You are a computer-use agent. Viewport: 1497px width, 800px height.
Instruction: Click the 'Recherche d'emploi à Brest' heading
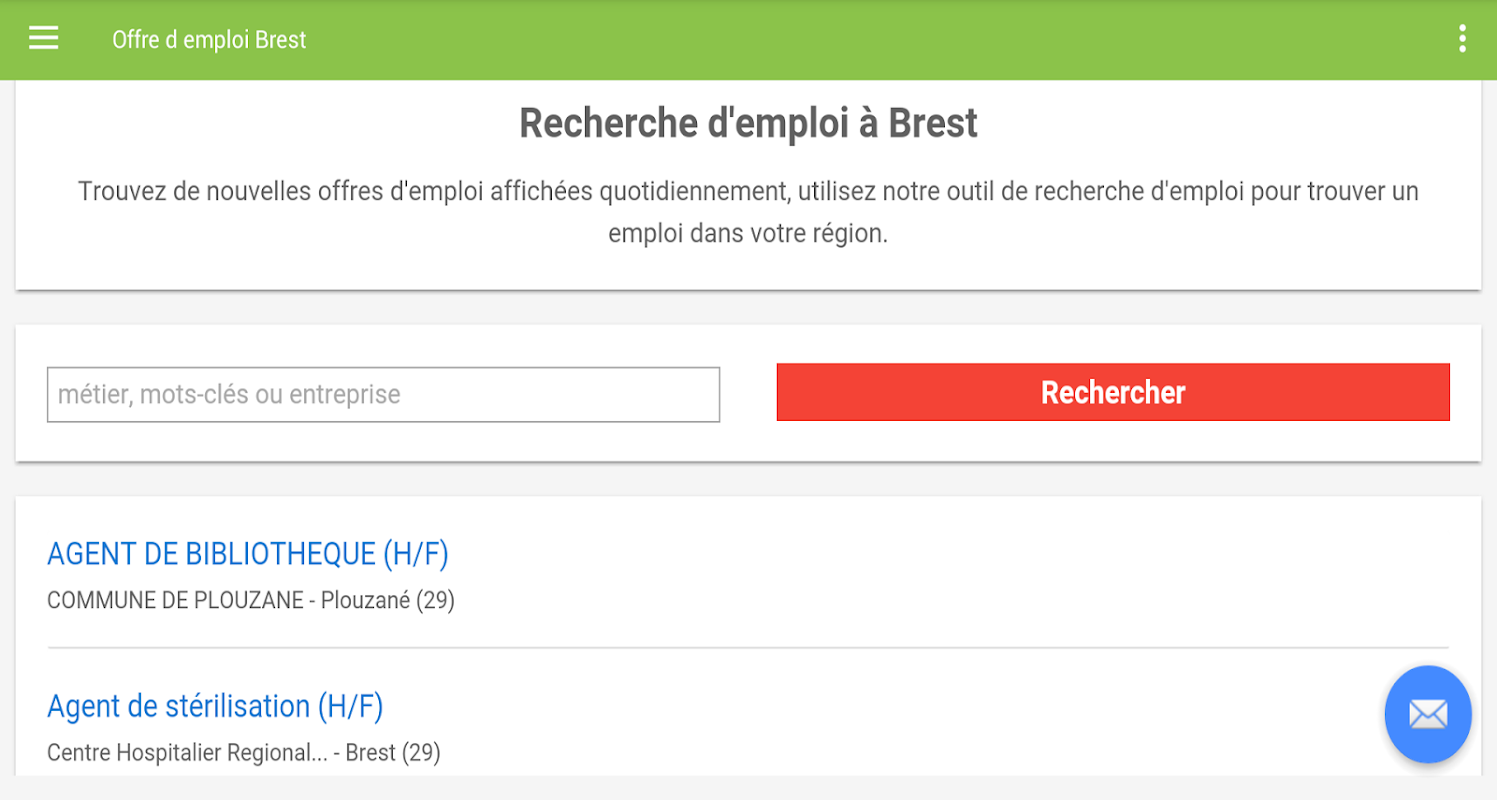748,124
